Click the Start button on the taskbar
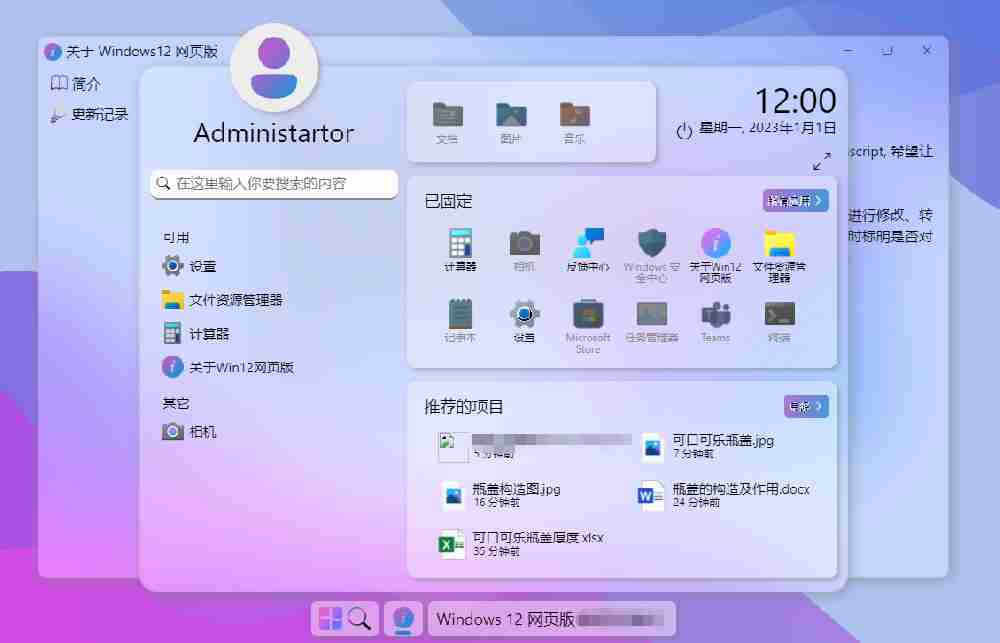Screen dimensions: 1000x643 click(333, 619)
